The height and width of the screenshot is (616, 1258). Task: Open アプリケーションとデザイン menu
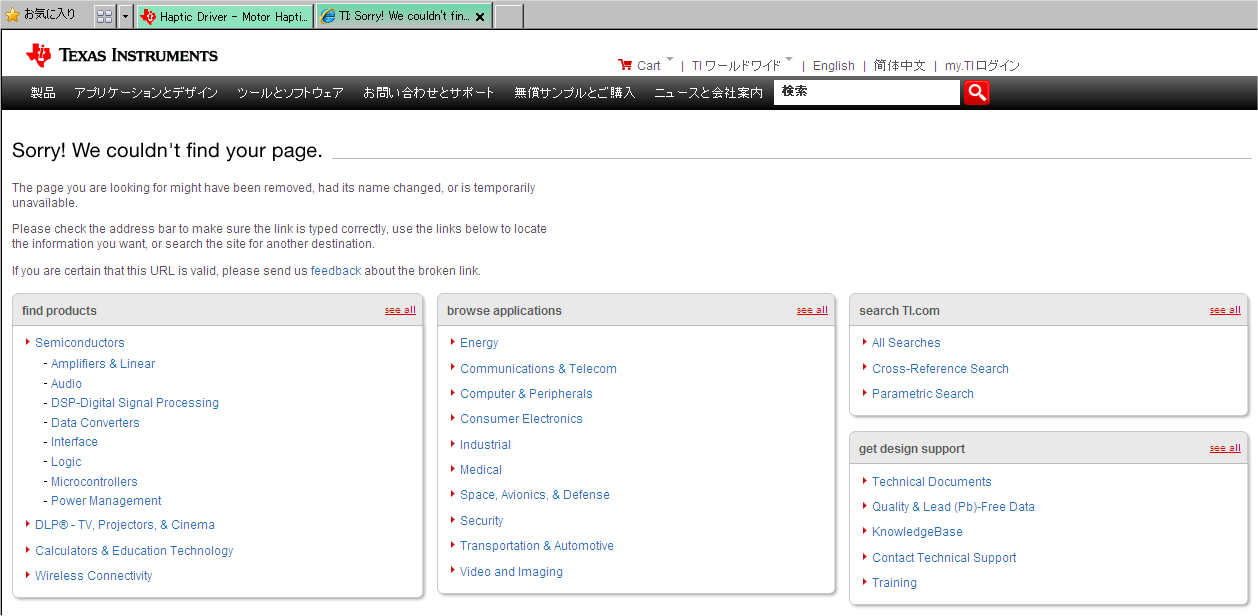point(146,92)
